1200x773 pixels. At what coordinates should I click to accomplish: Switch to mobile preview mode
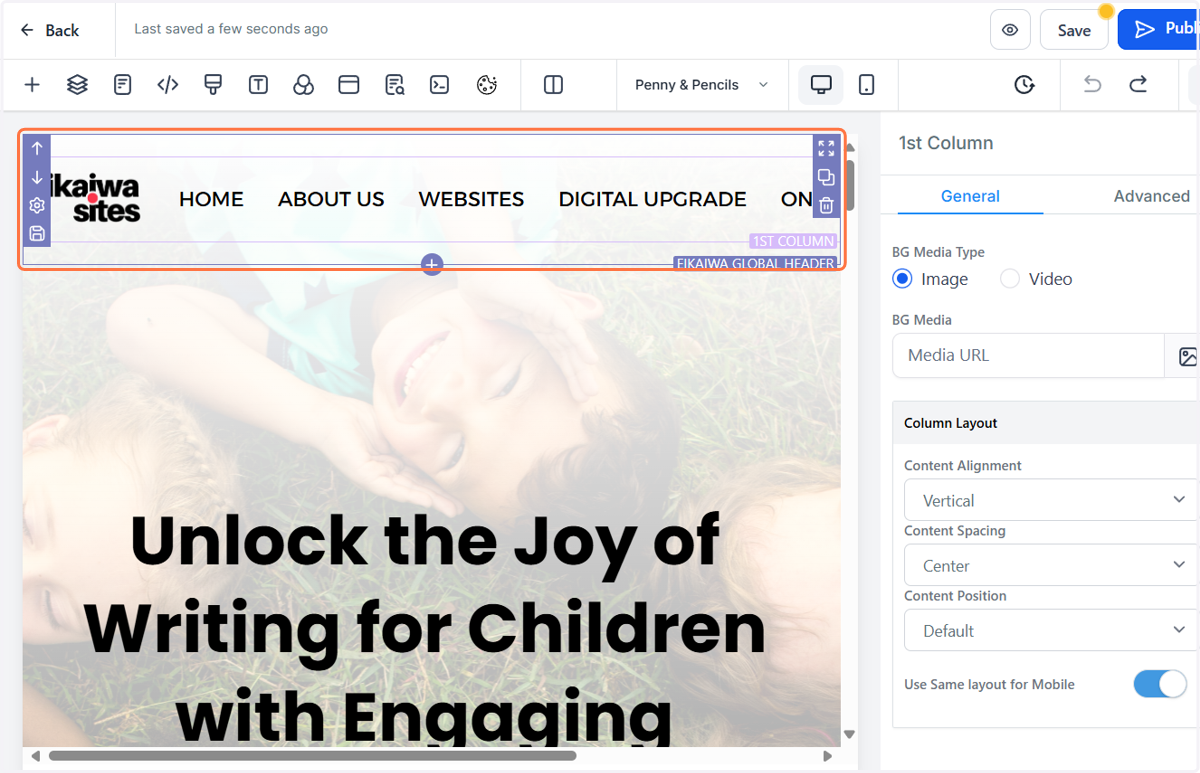867,85
